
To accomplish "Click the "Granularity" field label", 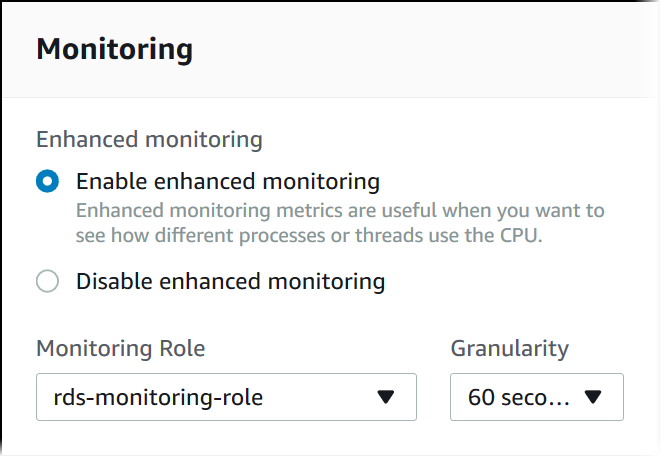I will point(509,348).
